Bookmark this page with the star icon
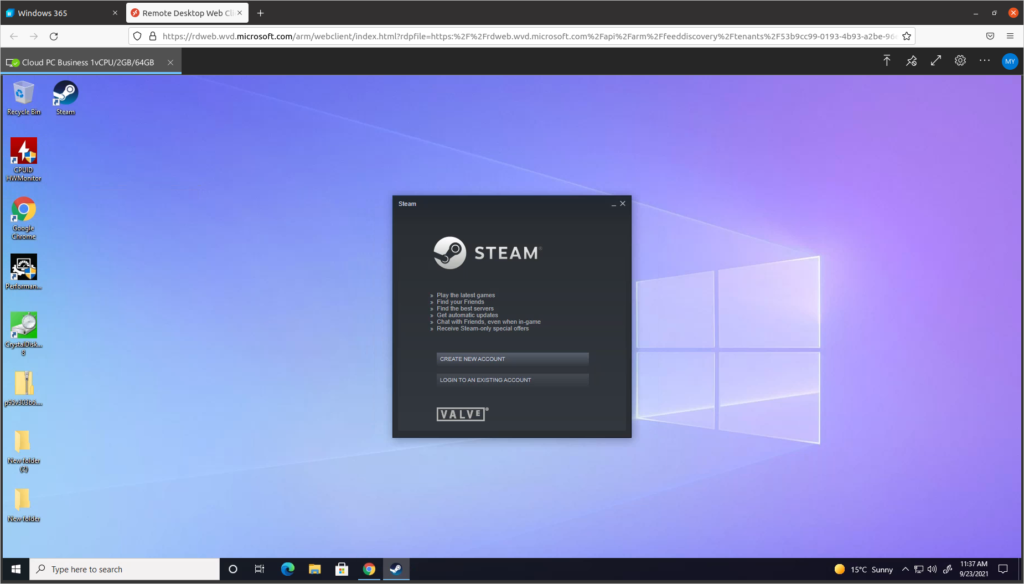Image resolution: width=1024 pixels, height=584 pixels. [906, 37]
